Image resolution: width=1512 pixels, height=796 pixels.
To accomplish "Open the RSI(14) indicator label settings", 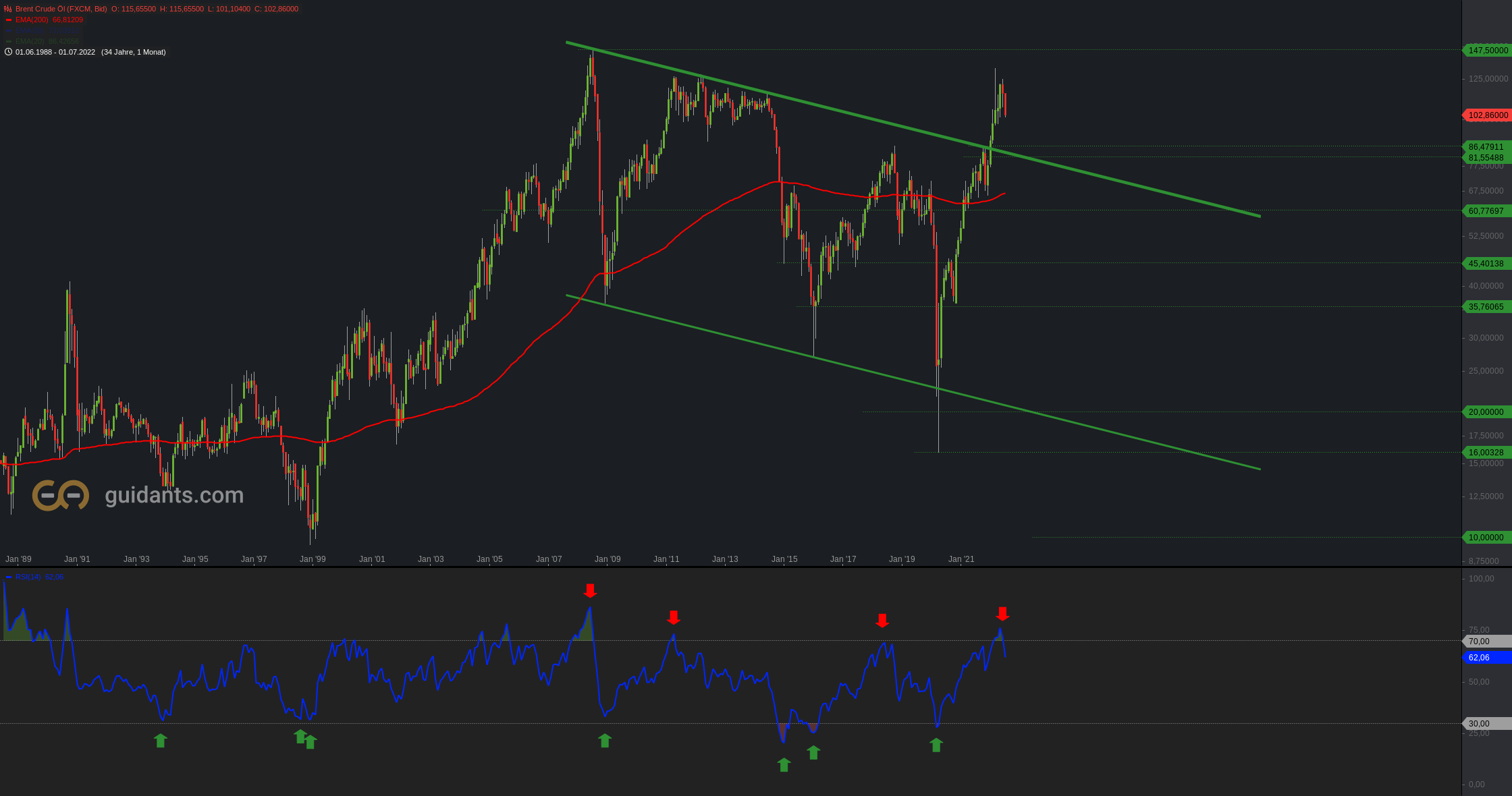I will (x=28, y=577).
